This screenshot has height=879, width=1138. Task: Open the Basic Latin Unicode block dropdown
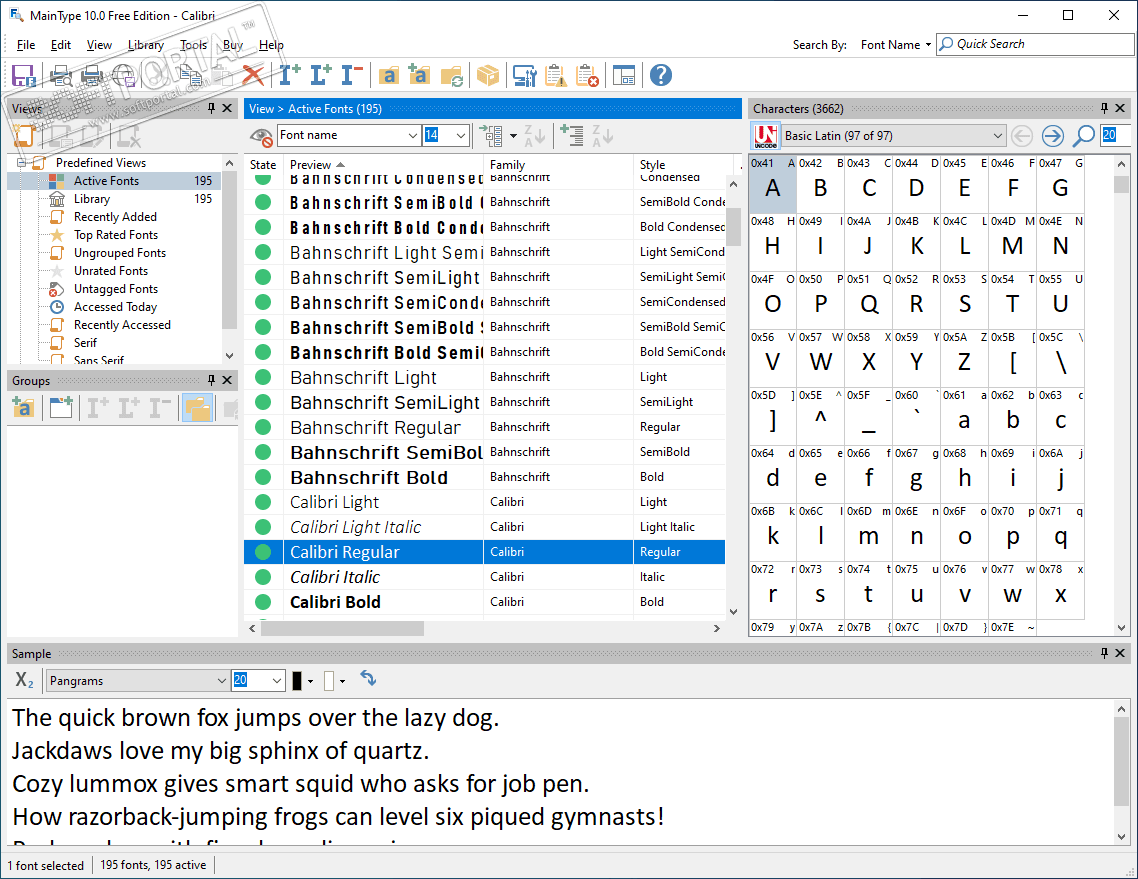click(997, 136)
